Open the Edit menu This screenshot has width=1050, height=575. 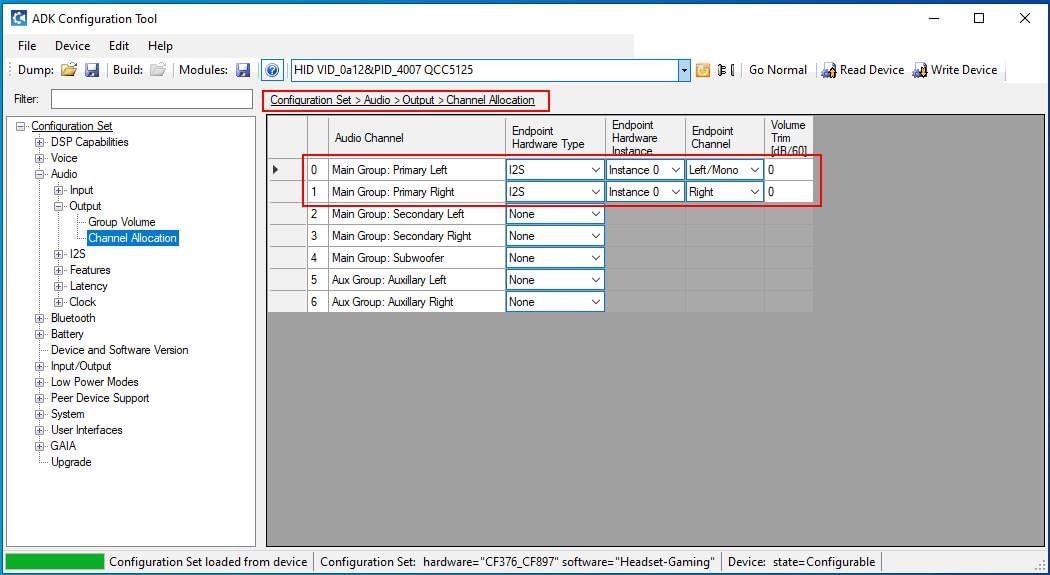(119, 46)
